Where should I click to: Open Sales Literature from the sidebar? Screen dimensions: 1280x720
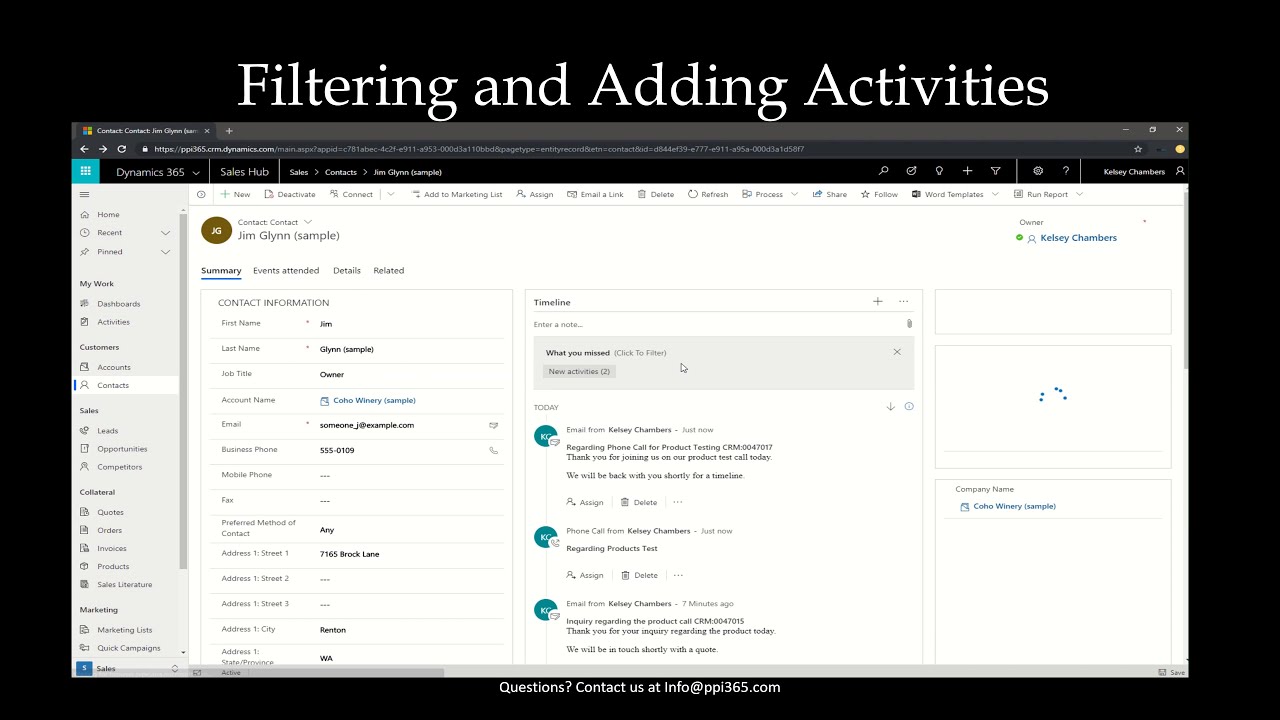pyautogui.click(x=124, y=584)
